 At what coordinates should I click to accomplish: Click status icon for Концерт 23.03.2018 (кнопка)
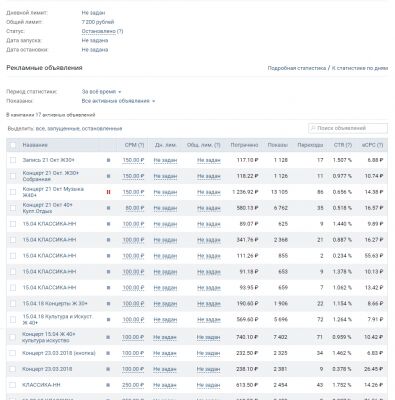pyautogui.click(x=108, y=353)
